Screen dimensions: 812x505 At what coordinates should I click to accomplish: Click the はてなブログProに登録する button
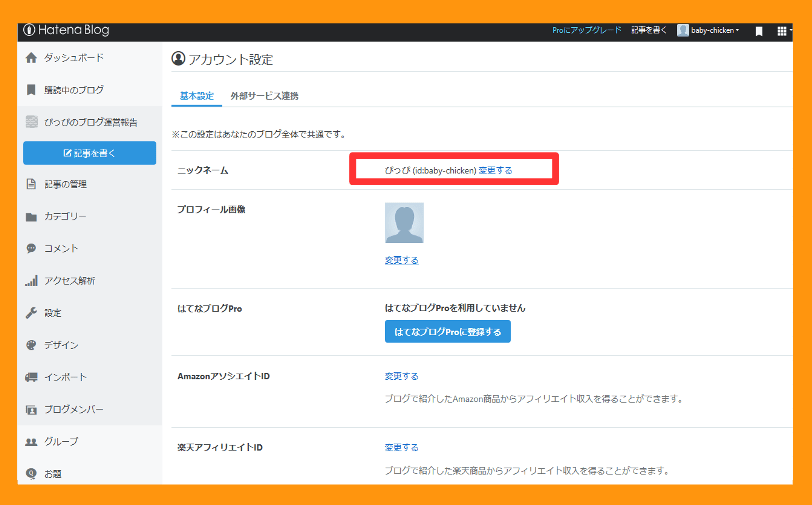[447, 331]
